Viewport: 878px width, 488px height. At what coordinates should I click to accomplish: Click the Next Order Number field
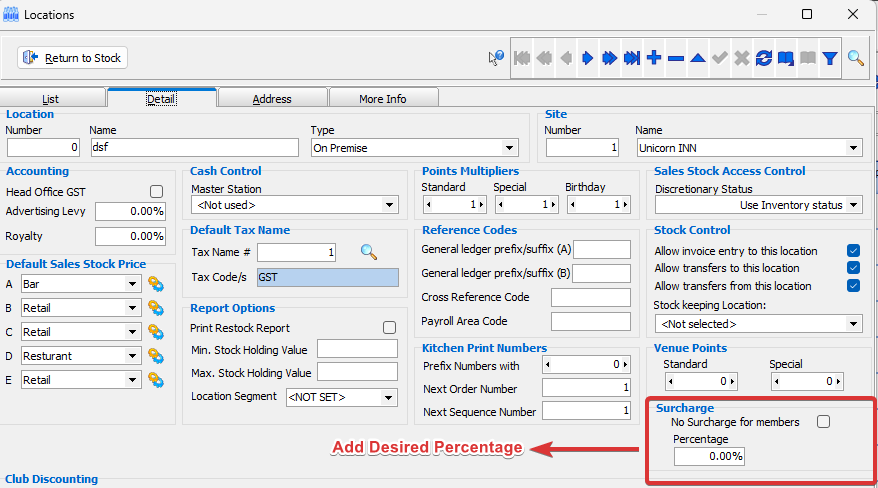(x=586, y=388)
